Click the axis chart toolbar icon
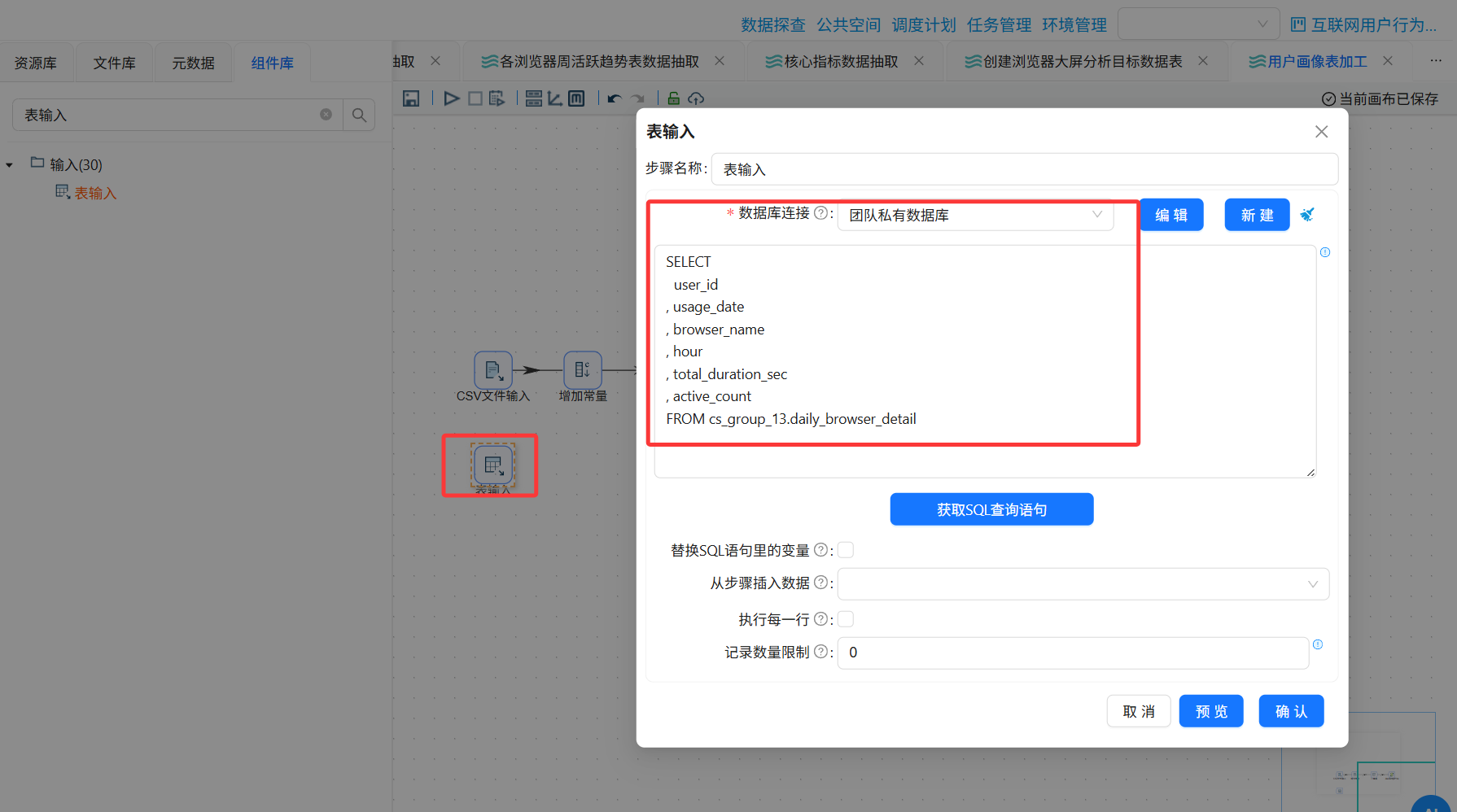Screen dimensions: 1457x812 coord(555,98)
